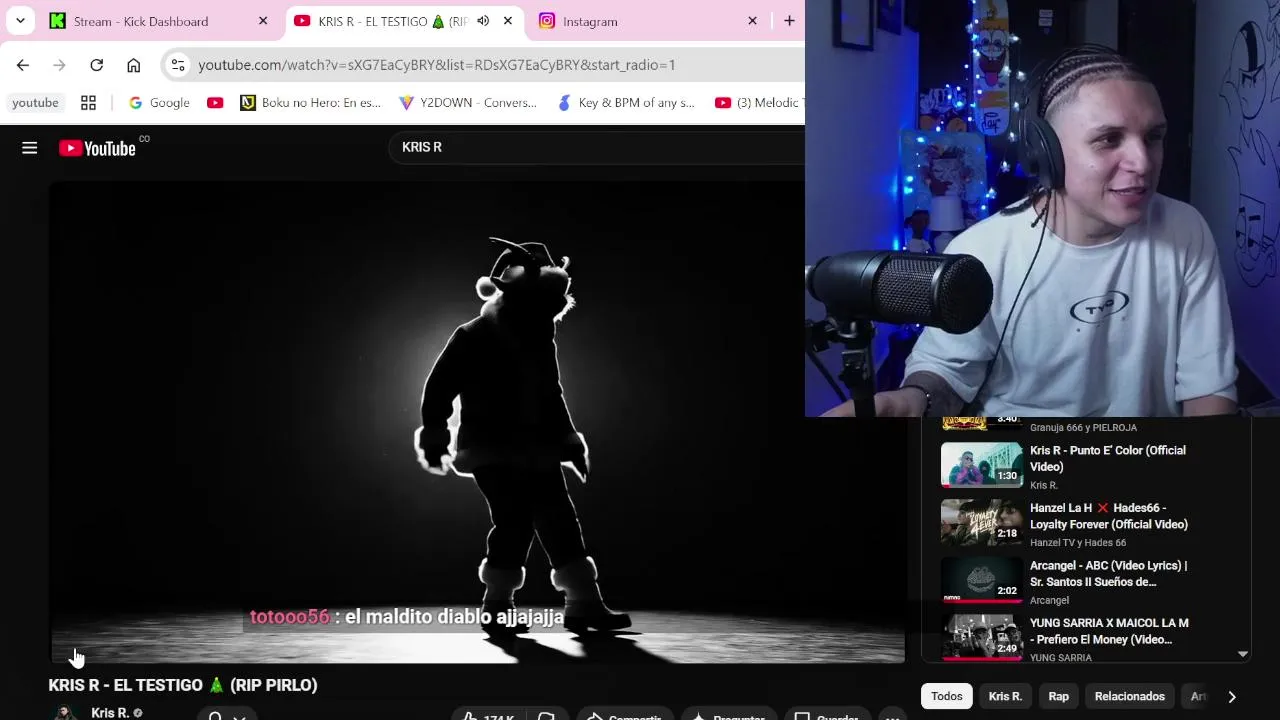Open the Arcangel - ABC (Video Lyrics) thumbnail
This screenshot has height=720, width=1280.
point(982,579)
